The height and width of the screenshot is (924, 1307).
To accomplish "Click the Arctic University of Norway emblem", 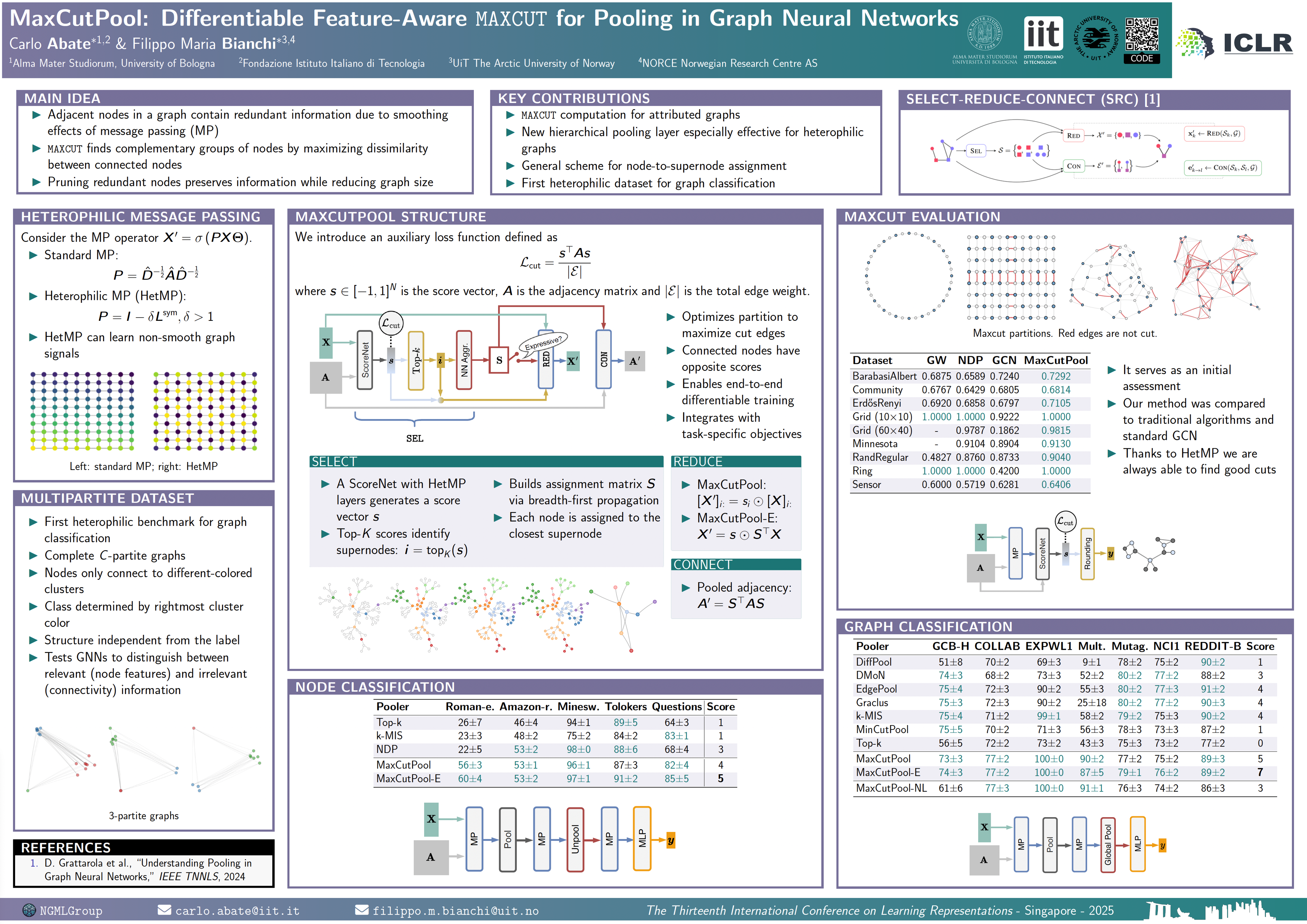I will point(1096,38).
